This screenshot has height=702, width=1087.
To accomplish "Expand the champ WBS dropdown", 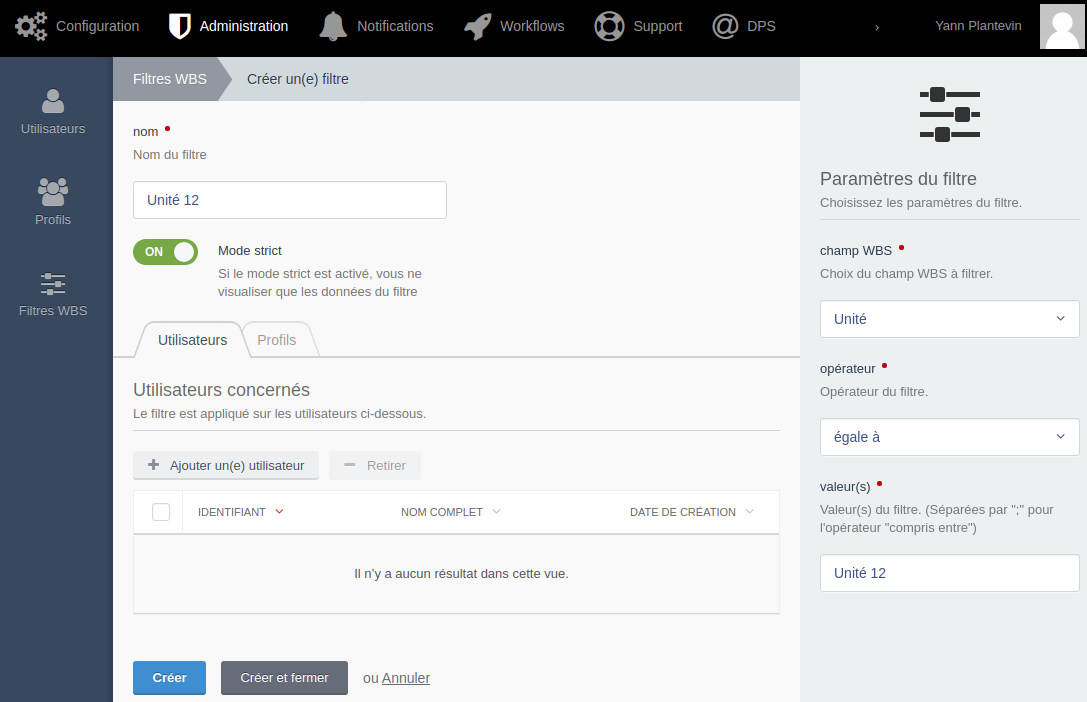I will pyautogui.click(x=949, y=319).
